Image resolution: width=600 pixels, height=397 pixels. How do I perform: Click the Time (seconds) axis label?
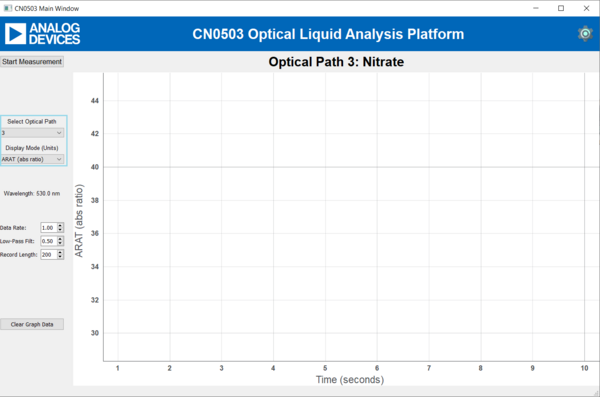tap(350, 380)
